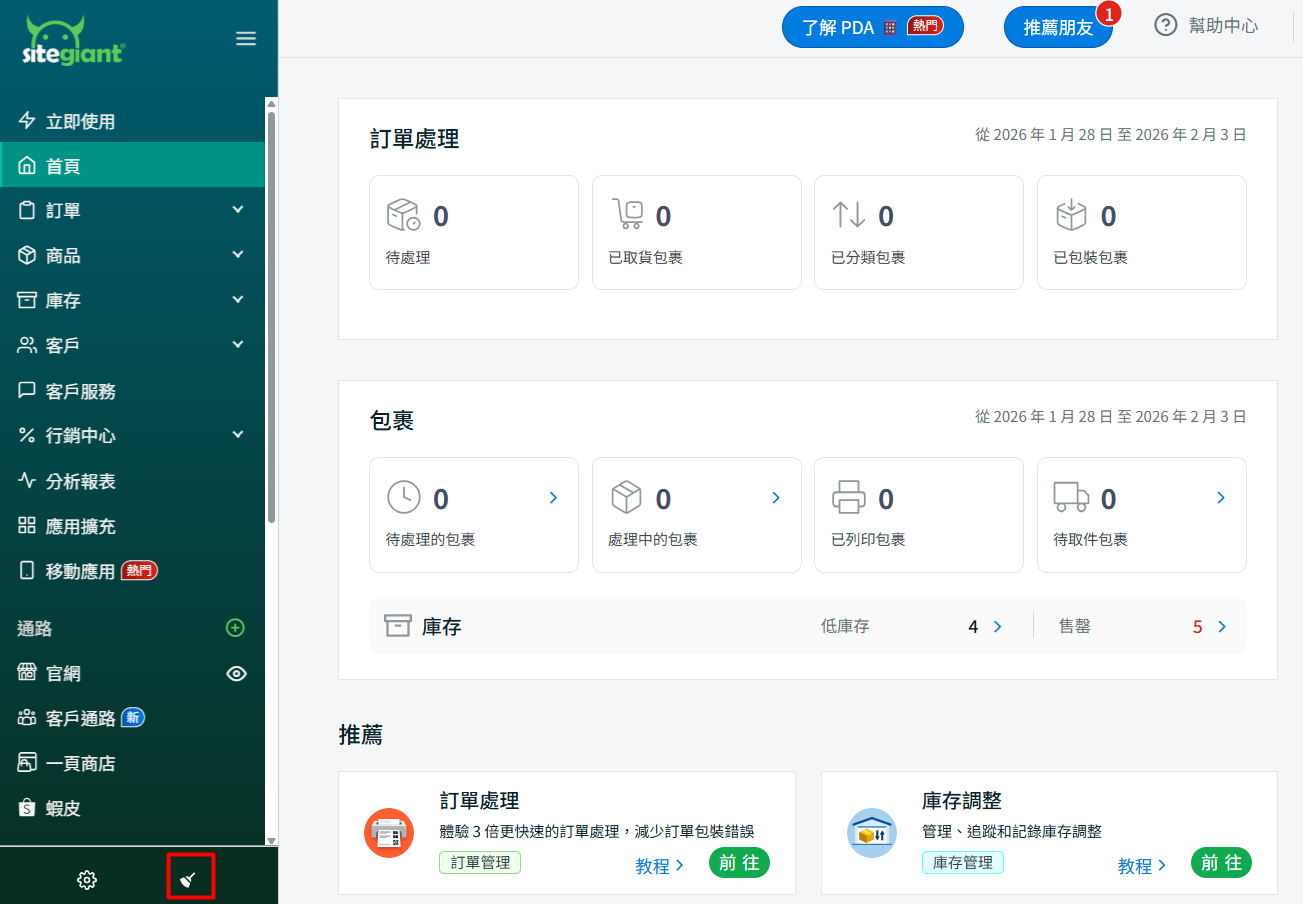1303x904 pixels.
Task: Click the 幫助中心 question mark icon
Action: click(x=1165, y=26)
